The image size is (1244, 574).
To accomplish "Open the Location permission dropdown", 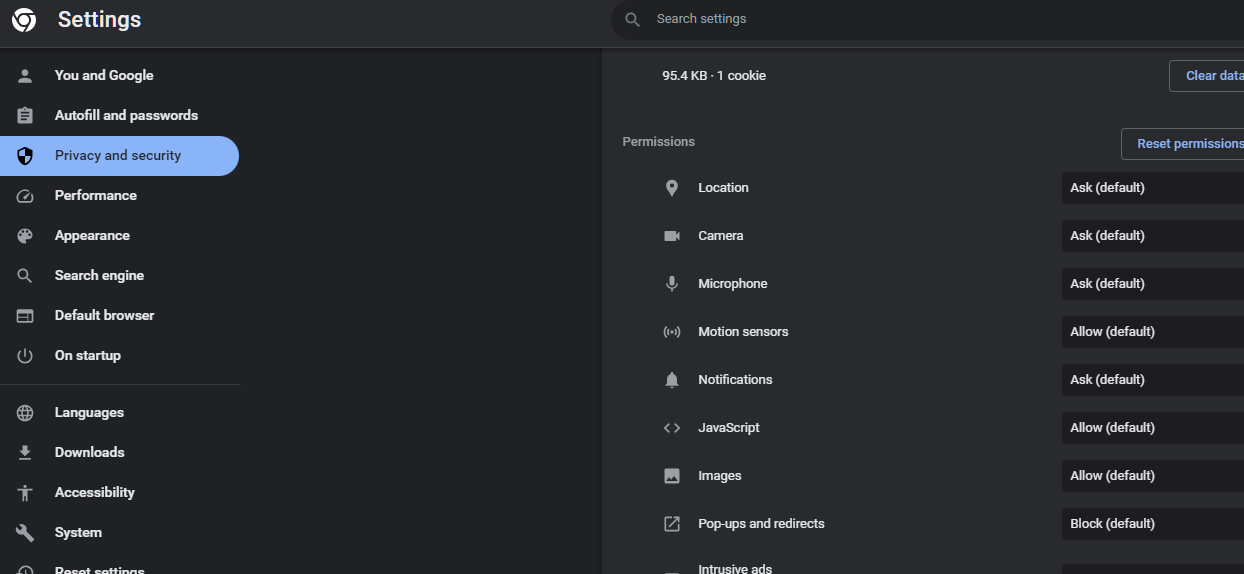I will click(x=1152, y=188).
